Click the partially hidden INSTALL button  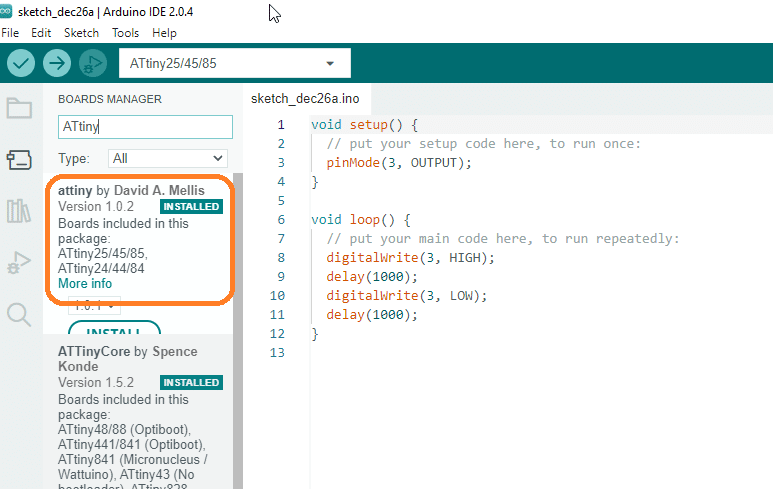click(x=114, y=328)
